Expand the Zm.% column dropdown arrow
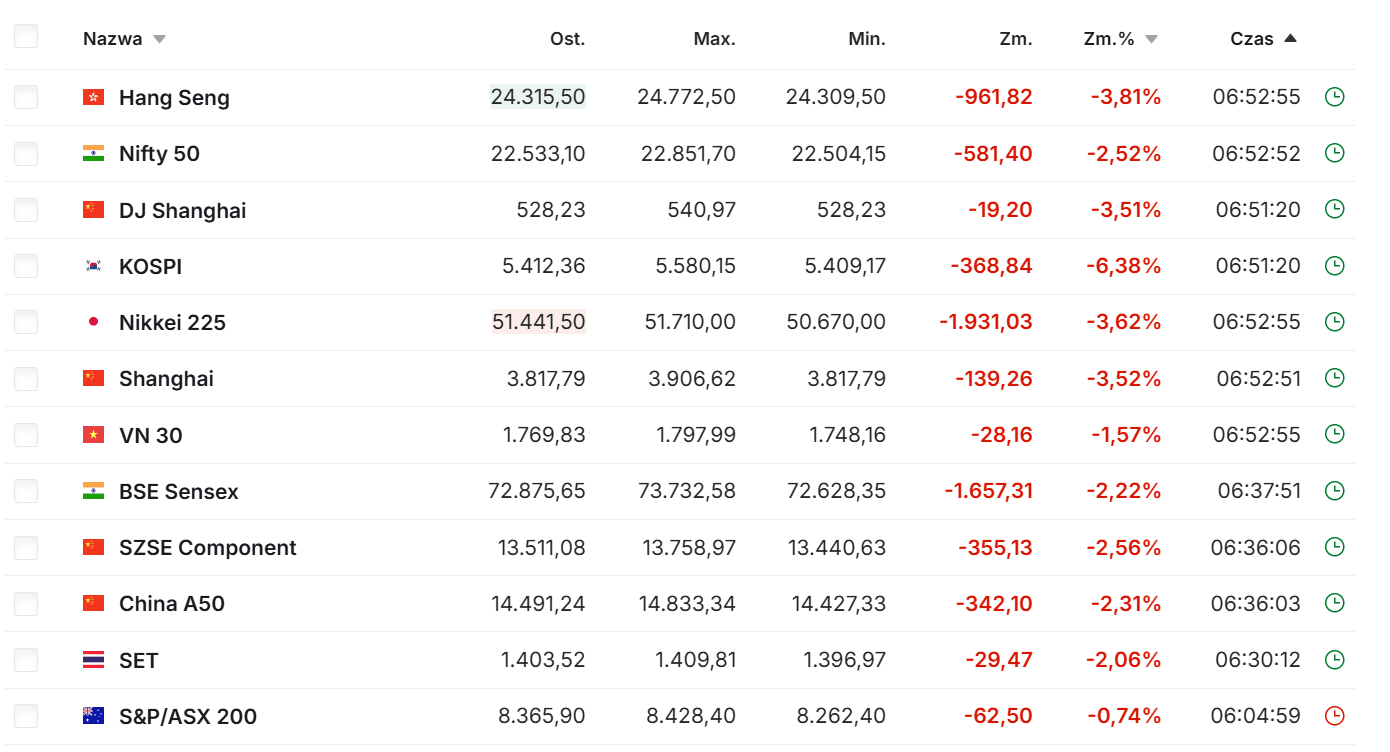The width and height of the screenshot is (1390, 752). tap(1151, 40)
